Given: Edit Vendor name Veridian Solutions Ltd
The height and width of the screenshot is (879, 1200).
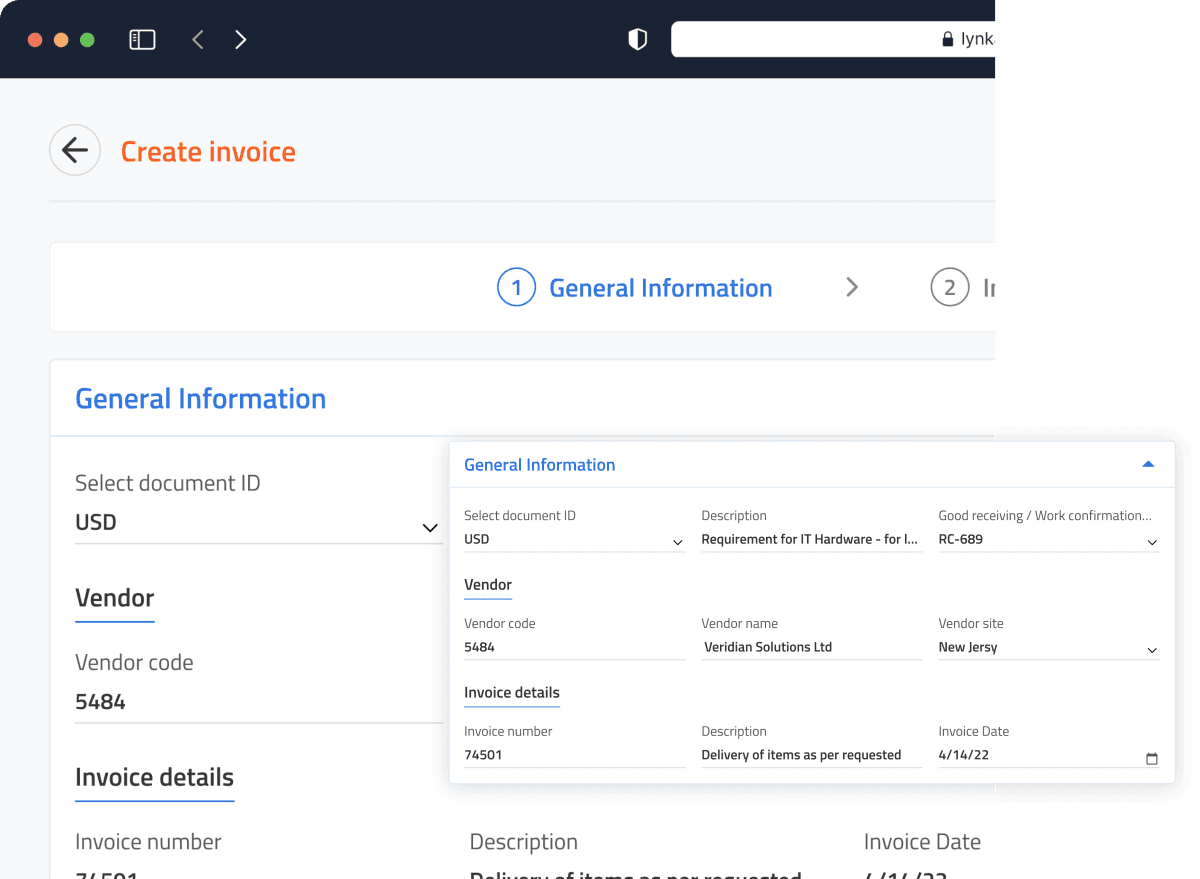Looking at the screenshot, I should (x=811, y=648).
